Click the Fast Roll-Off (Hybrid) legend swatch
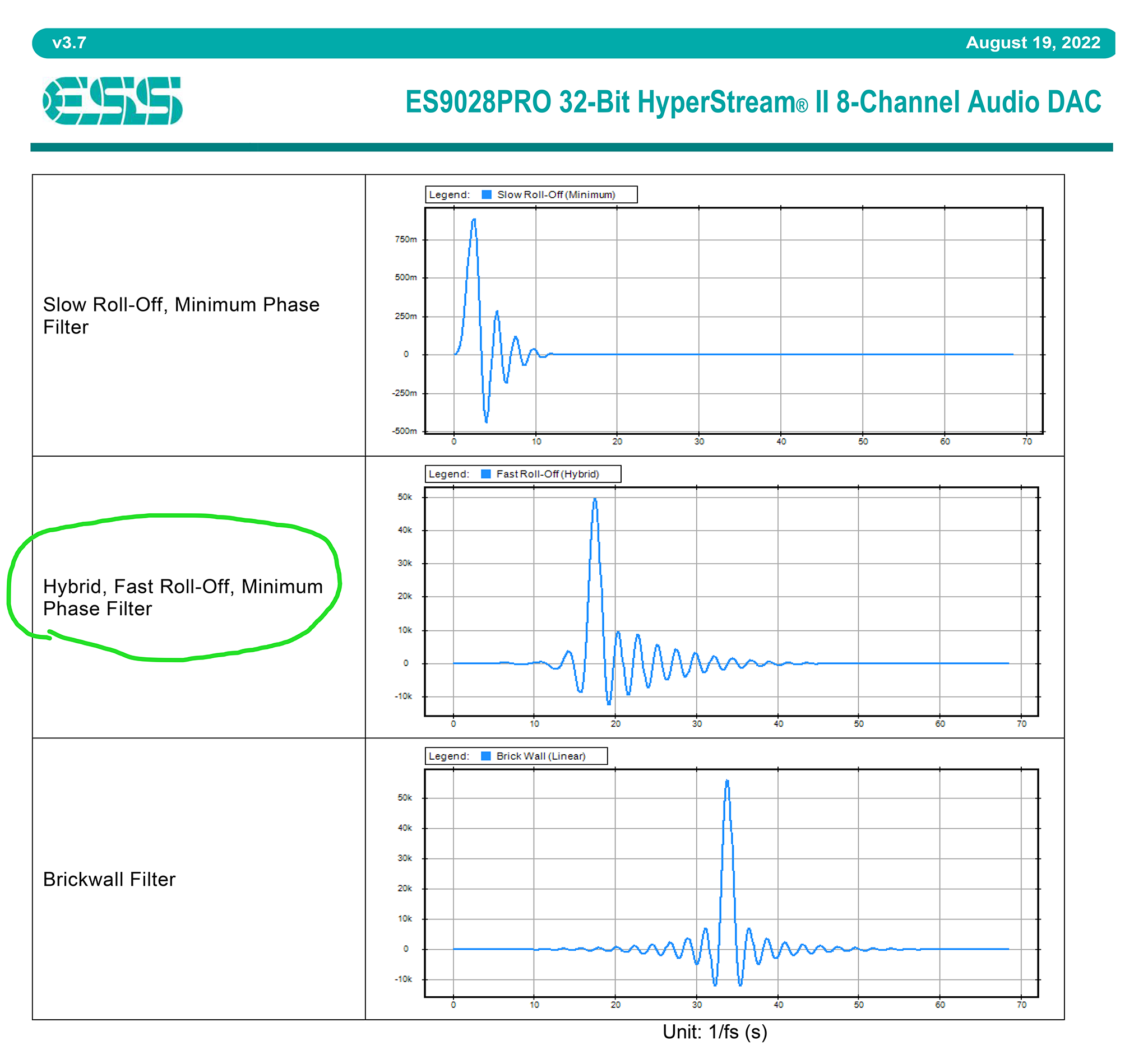This screenshot has width=1148, height=1064. 485,474
